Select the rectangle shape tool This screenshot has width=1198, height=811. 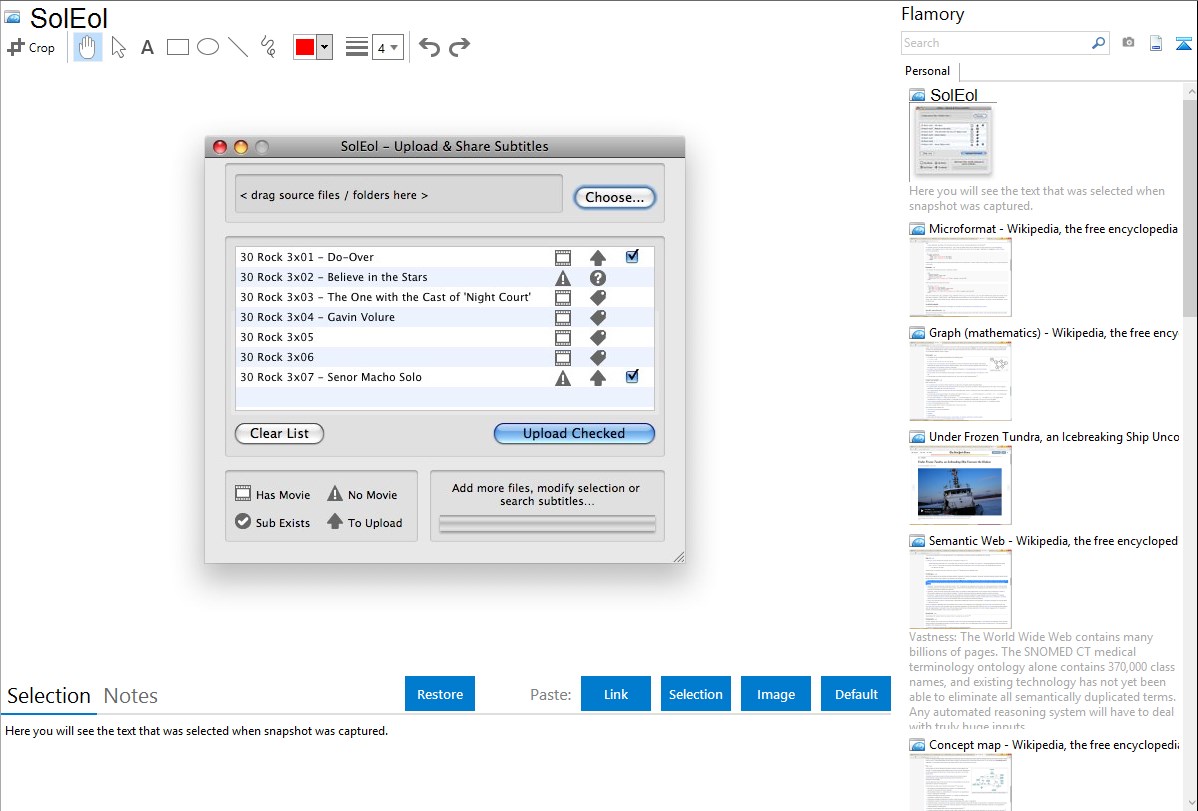click(x=177, y=47)
